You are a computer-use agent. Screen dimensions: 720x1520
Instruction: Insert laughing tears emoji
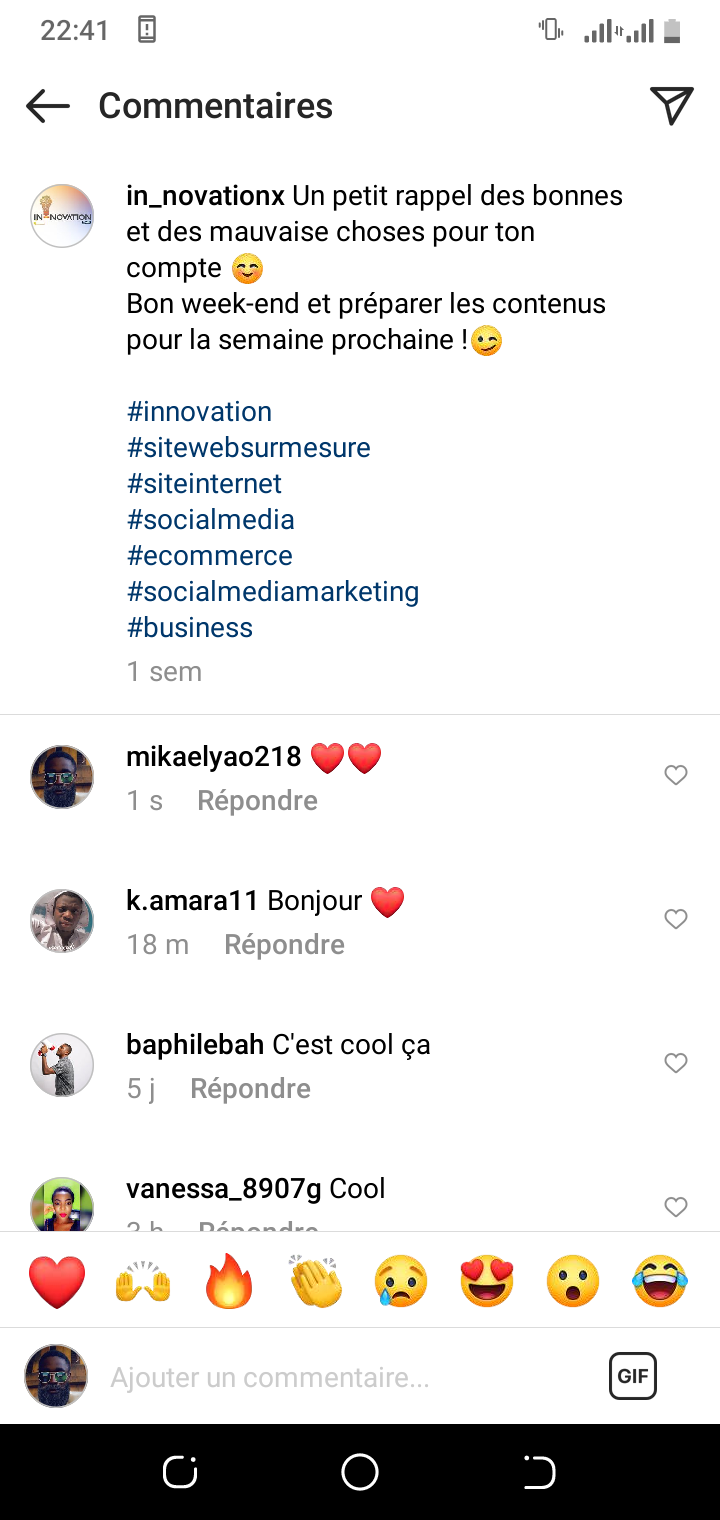tap(660, 1281)
